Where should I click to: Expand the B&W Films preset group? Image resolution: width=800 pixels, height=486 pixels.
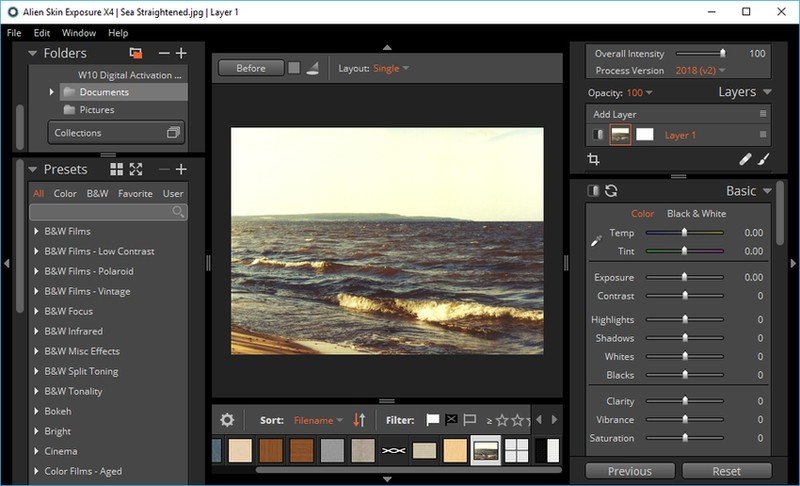[36, 231]
